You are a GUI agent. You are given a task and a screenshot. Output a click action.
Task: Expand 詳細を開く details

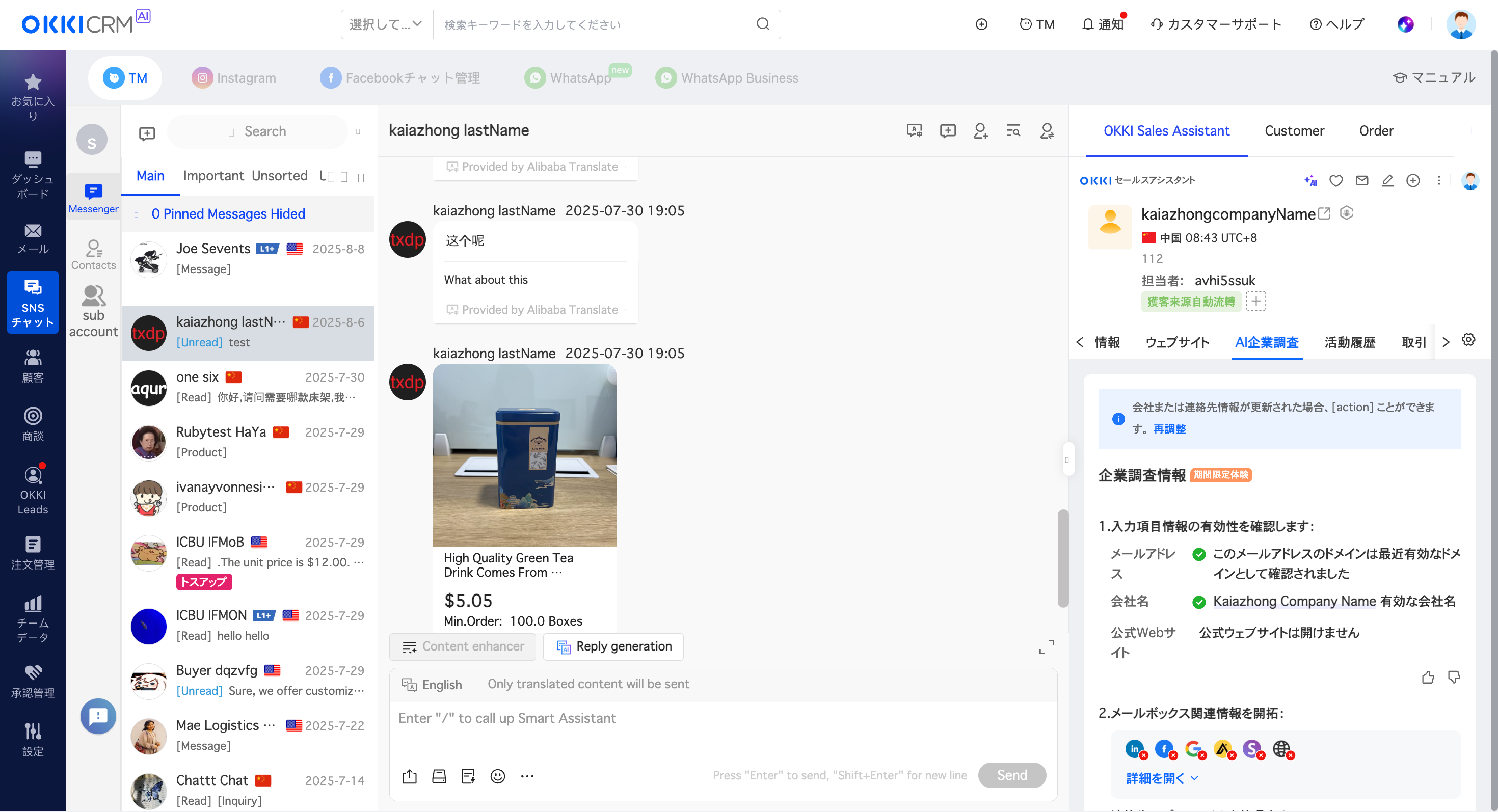click(x=1162, y=778)
